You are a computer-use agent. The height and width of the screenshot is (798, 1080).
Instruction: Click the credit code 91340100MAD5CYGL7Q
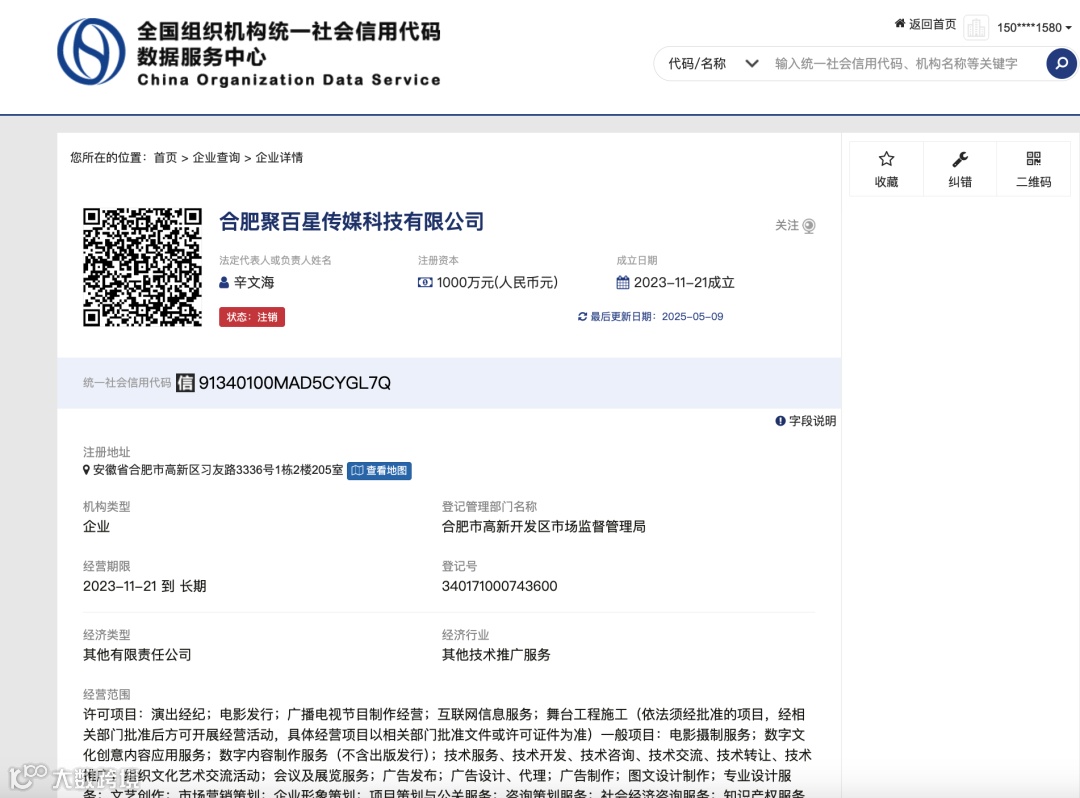[x=295, y=383]
